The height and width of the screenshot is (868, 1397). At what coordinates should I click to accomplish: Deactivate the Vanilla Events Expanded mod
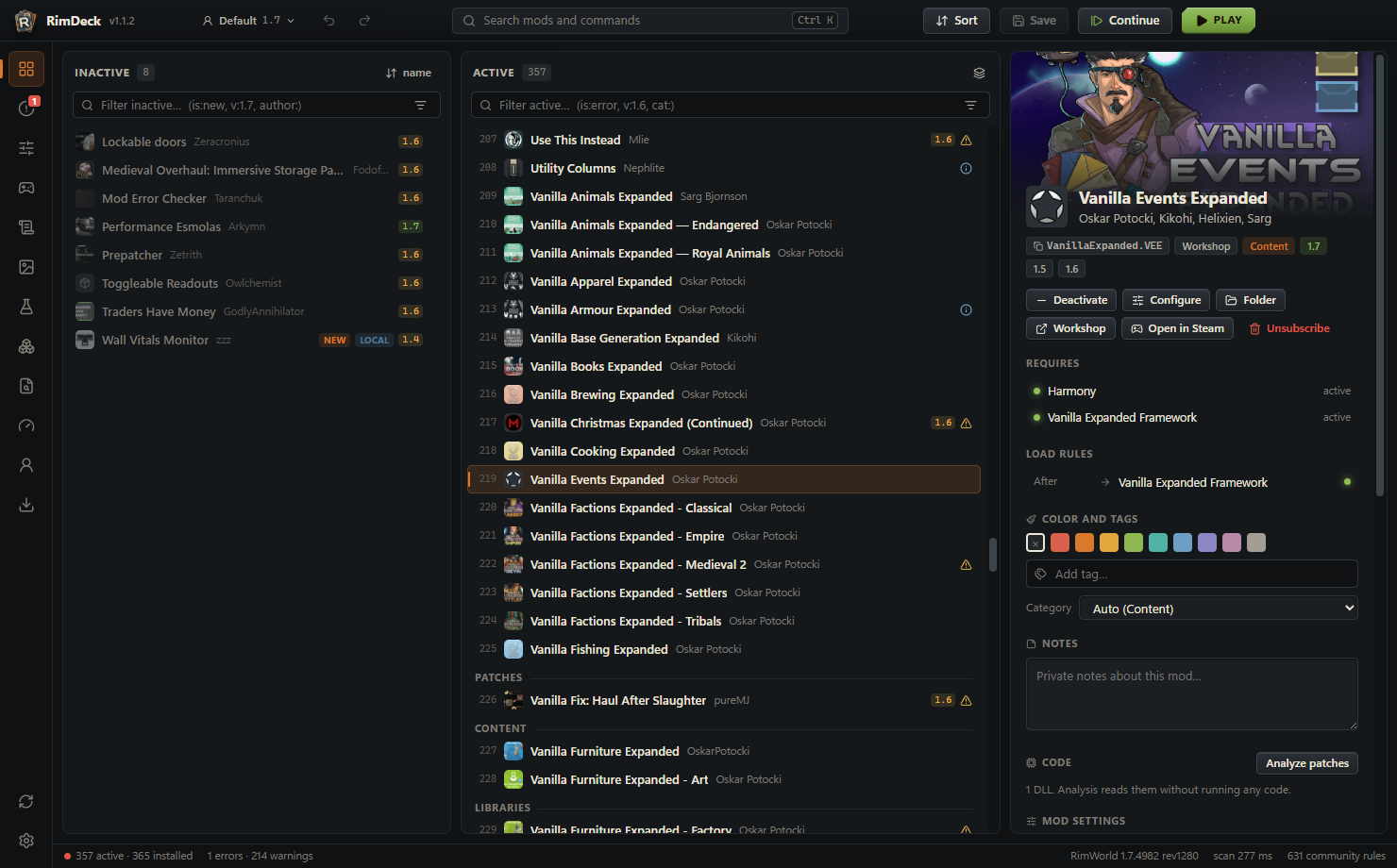coord(1071,300)
